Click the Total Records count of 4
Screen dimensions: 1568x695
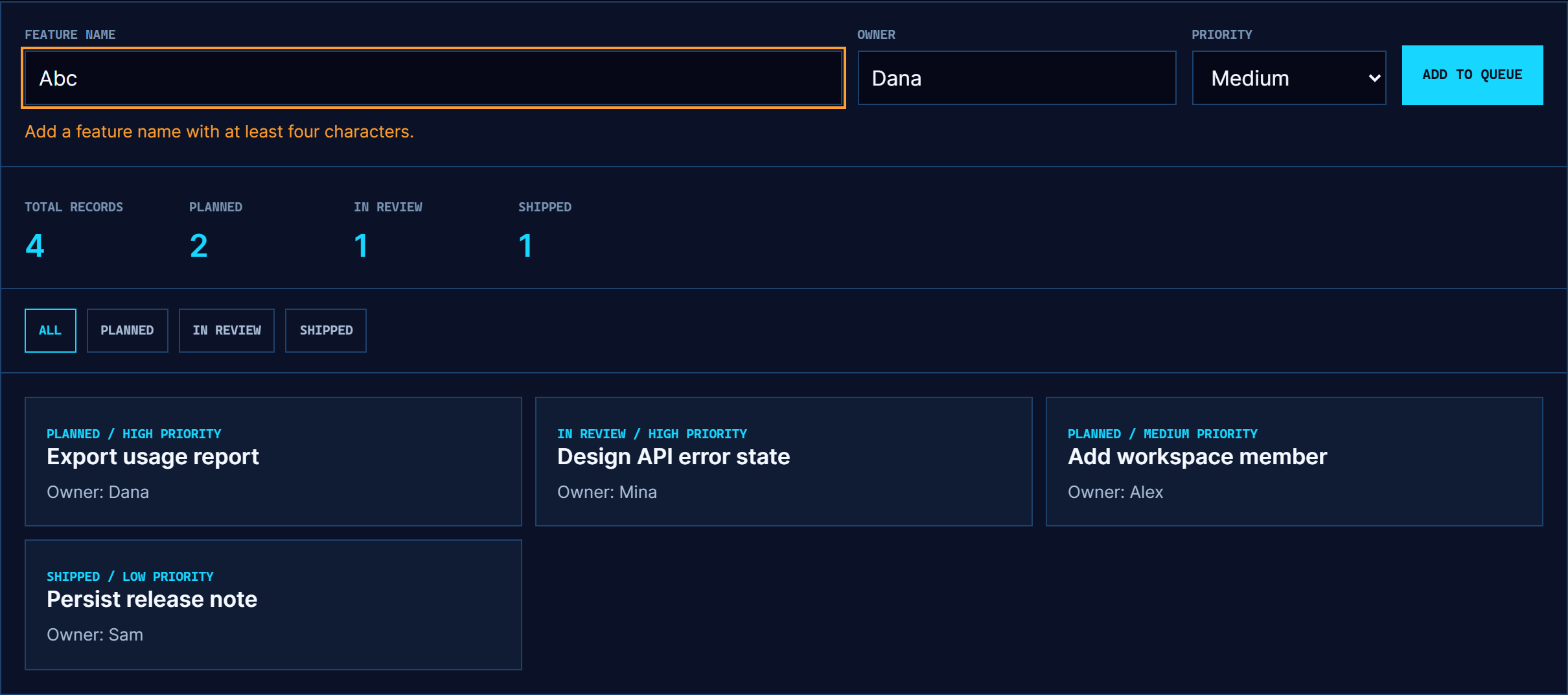(x=35, y=246)
